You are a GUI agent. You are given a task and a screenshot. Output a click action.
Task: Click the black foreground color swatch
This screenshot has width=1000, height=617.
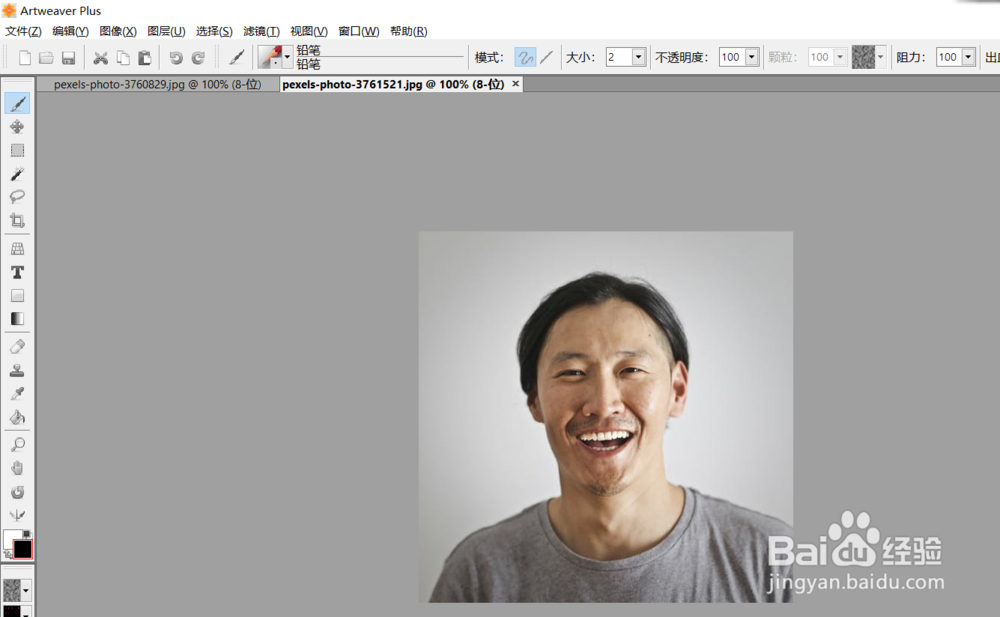tap(22, 549)
